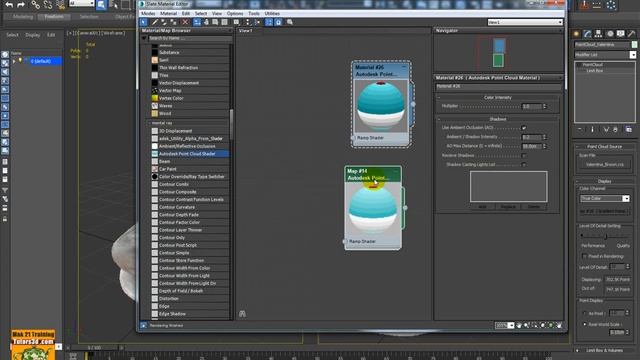The width and height of the screenshot is (640, 360).
Task: Open the Motion tab wheel icon
Action: (x=610, y=34)
